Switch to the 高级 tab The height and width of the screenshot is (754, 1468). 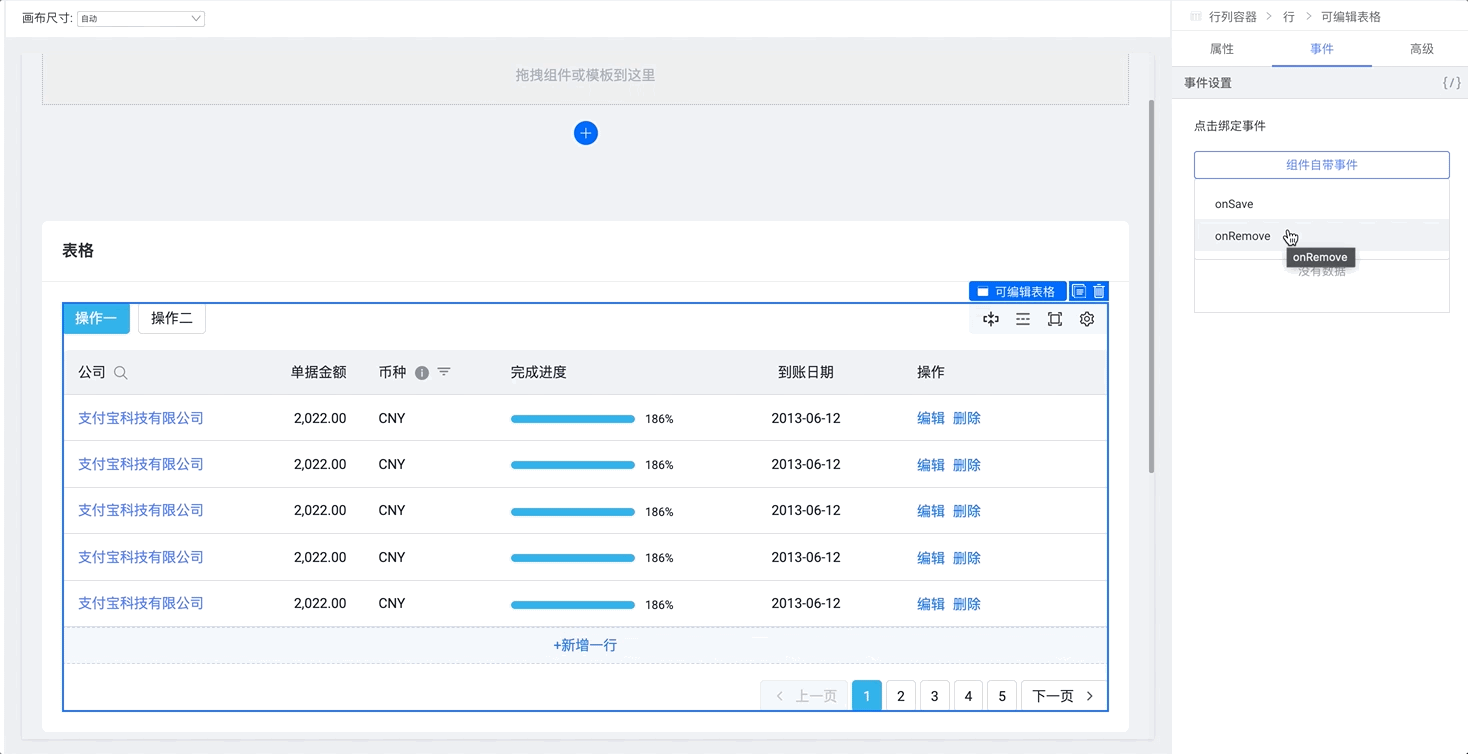coord(1422,49)
